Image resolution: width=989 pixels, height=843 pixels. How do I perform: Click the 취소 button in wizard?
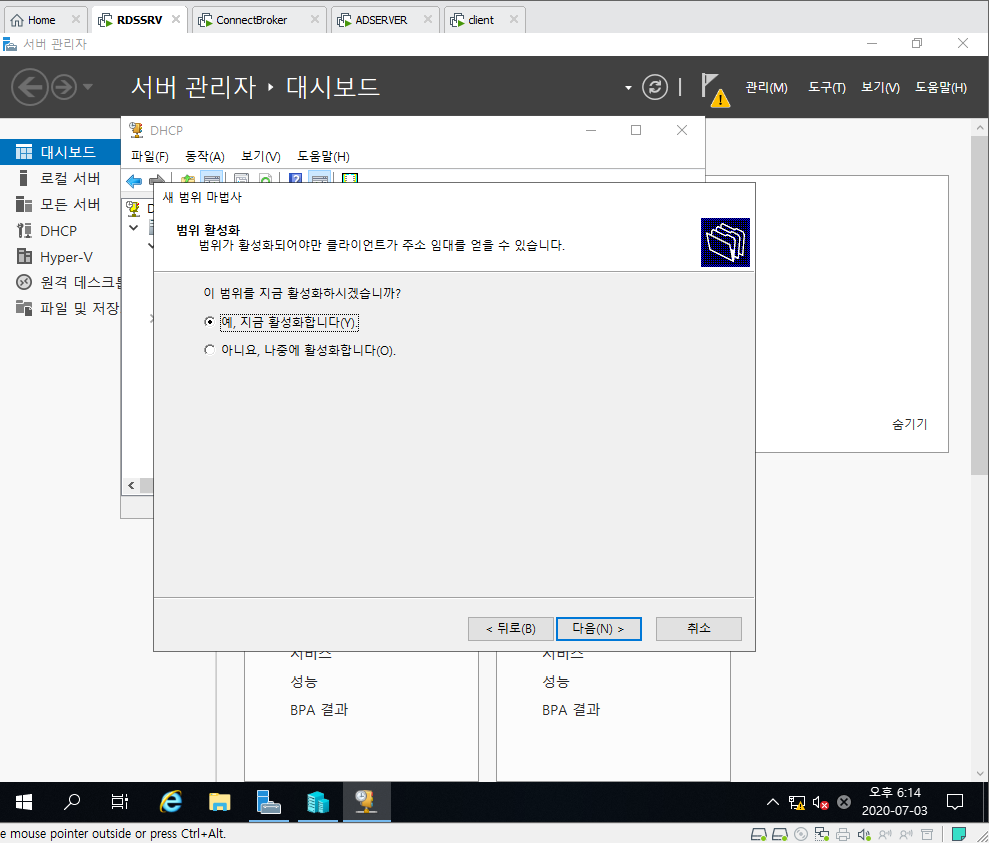698,629
